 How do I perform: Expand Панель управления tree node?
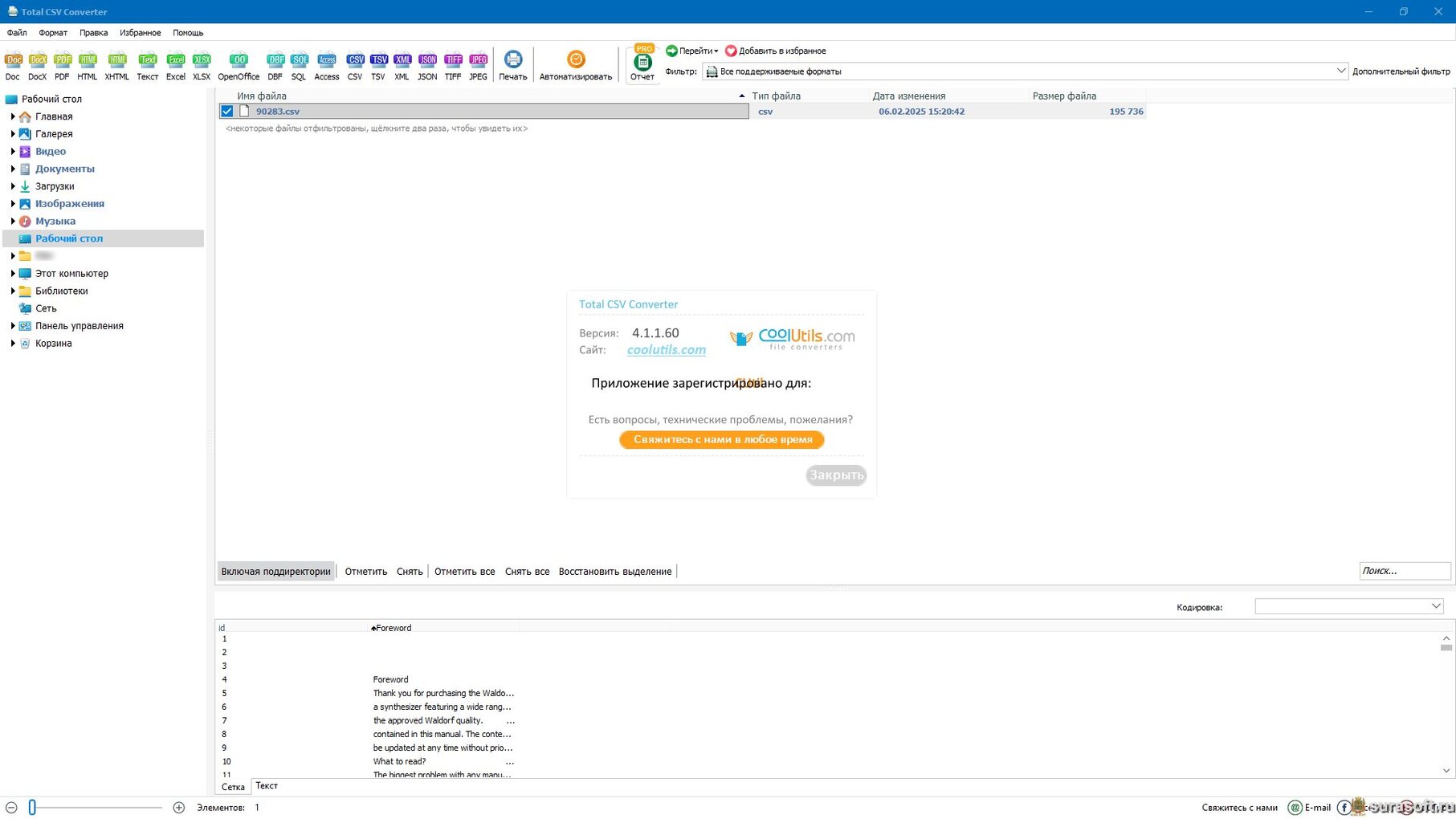click(x=13, y=326)
